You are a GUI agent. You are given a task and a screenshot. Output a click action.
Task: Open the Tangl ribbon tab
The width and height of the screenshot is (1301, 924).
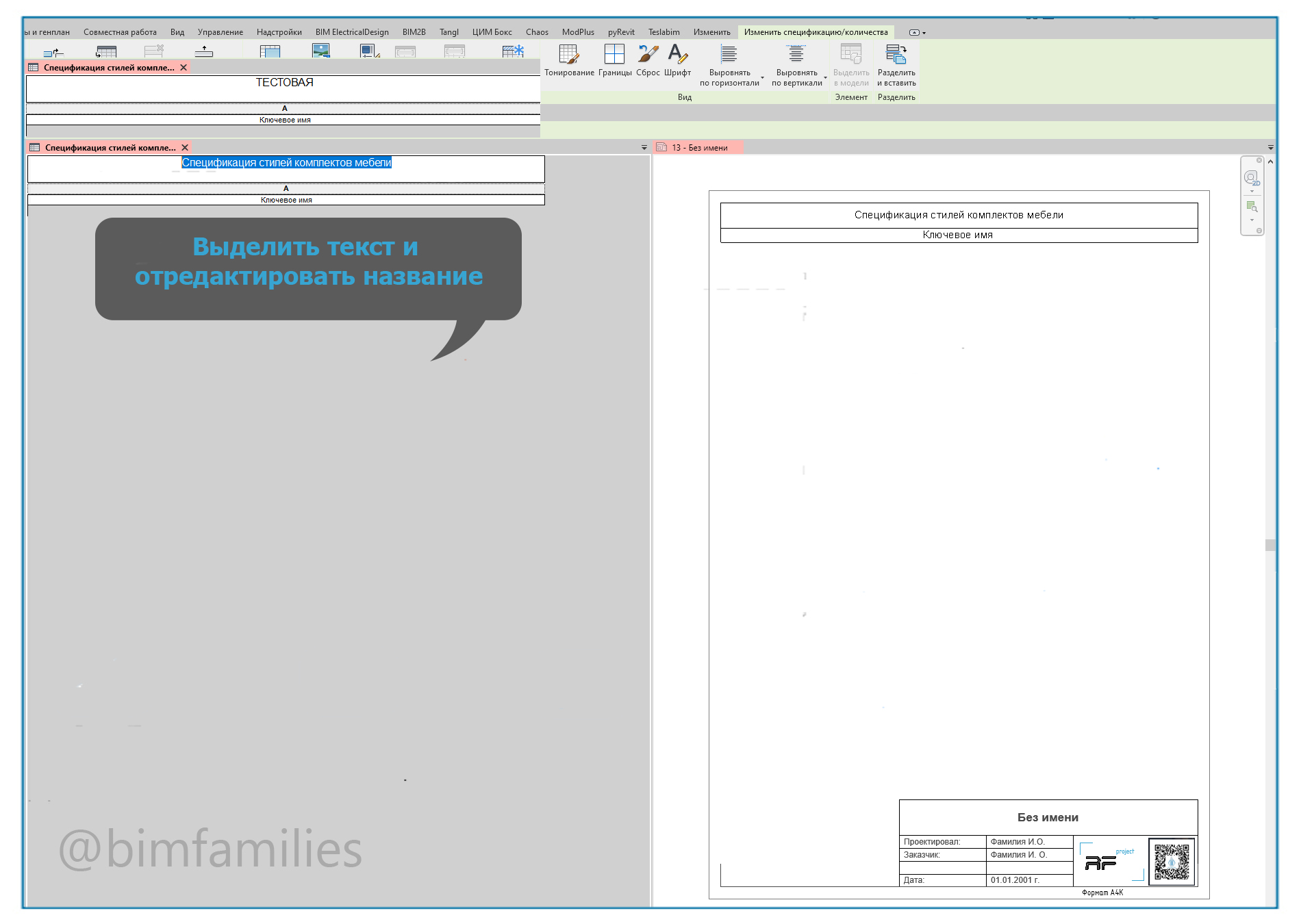(449, 32)
